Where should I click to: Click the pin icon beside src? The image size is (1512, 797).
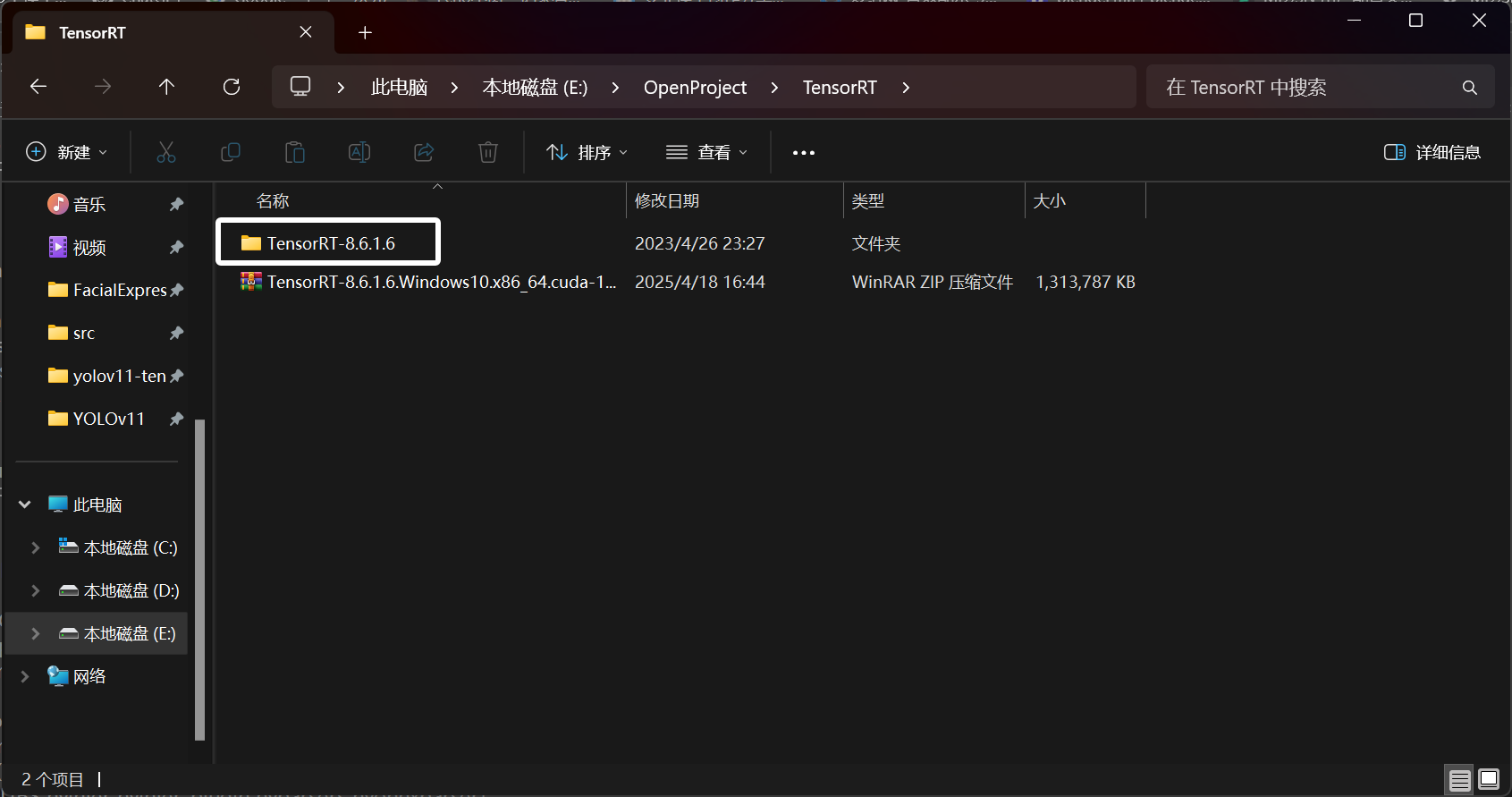point(176,333)
